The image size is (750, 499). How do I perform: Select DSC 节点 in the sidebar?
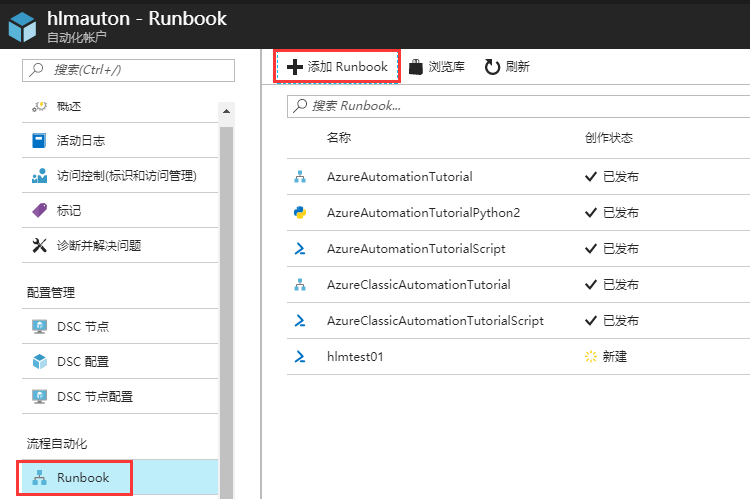pos(120,326)
